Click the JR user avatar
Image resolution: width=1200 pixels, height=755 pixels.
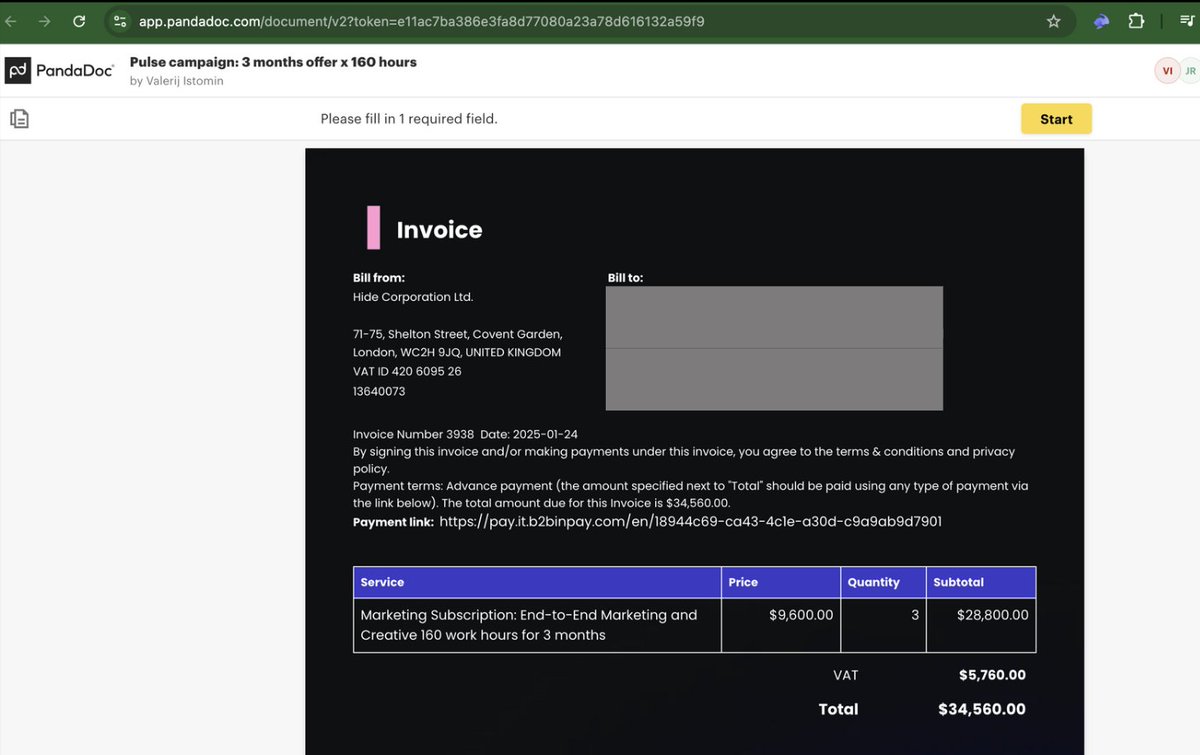[1190, 71]
